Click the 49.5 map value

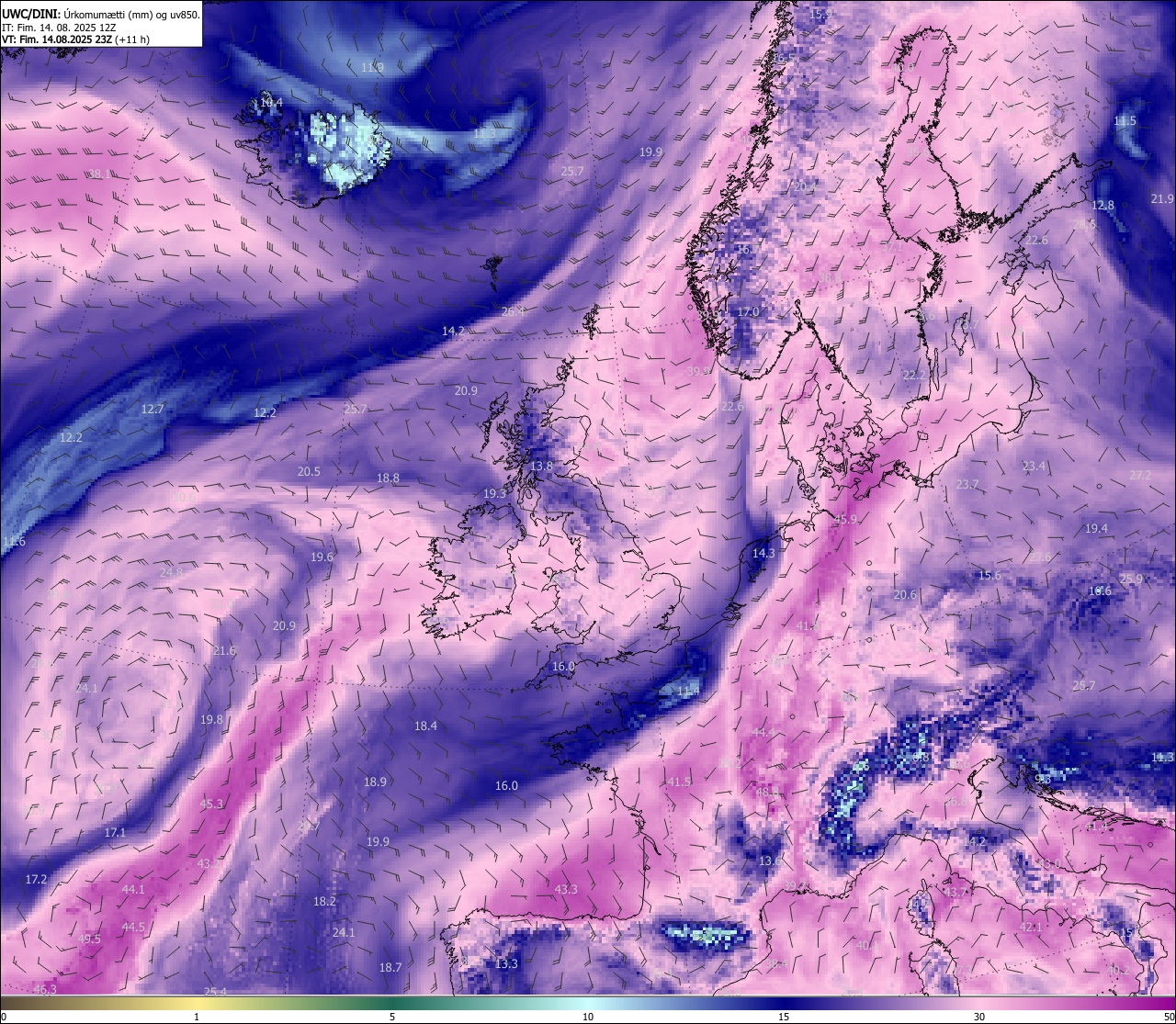pyautogui.click(x=89, y=939)
